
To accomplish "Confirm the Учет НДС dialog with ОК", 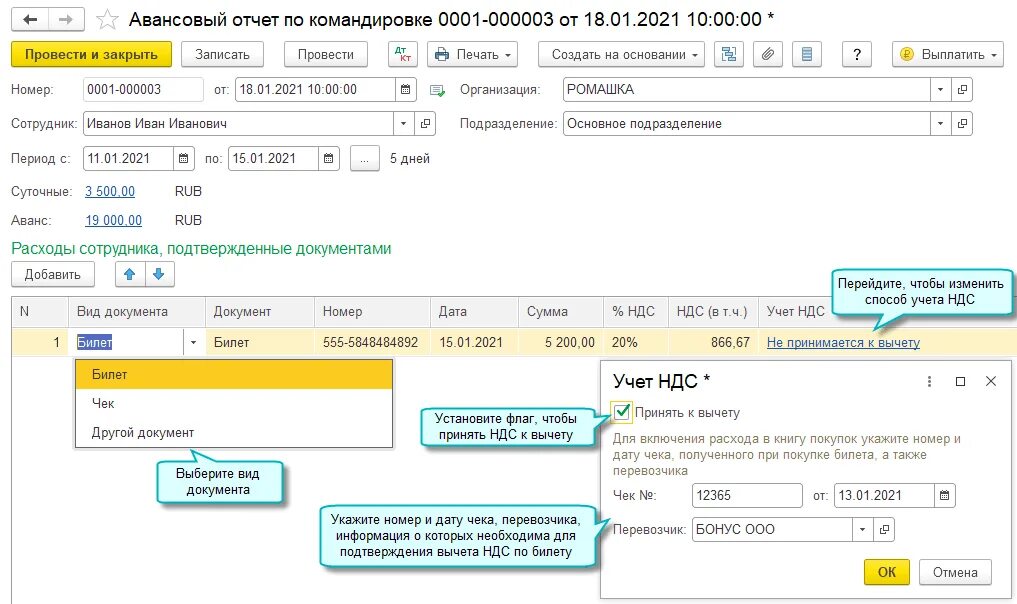I will click(887, 572).
